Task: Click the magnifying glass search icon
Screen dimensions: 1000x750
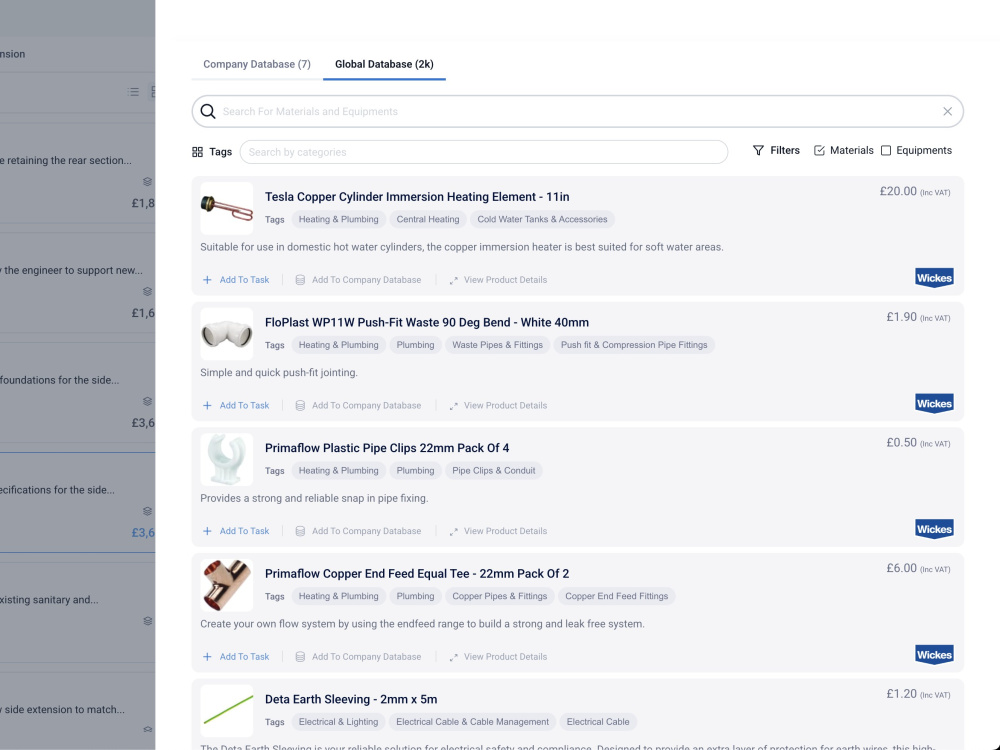Action: tap(208, 112)
